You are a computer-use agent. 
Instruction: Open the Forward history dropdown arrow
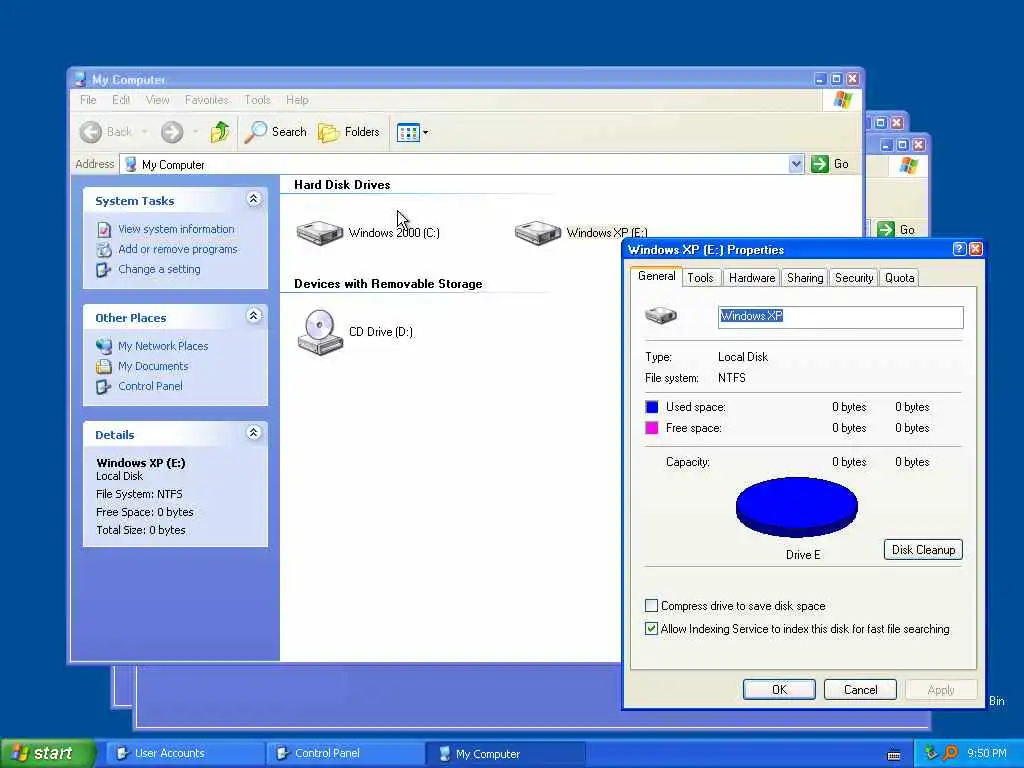click(x=195, y=132)
